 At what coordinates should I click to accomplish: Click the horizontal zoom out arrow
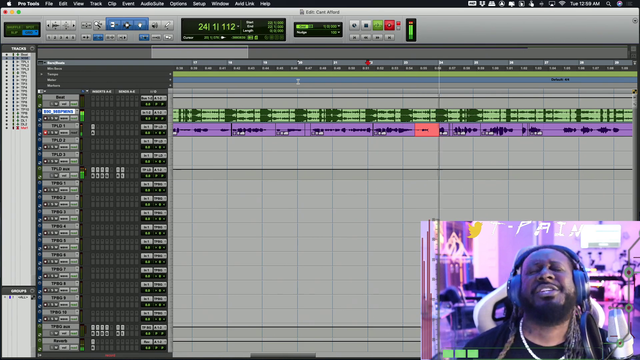click(48, 25)
